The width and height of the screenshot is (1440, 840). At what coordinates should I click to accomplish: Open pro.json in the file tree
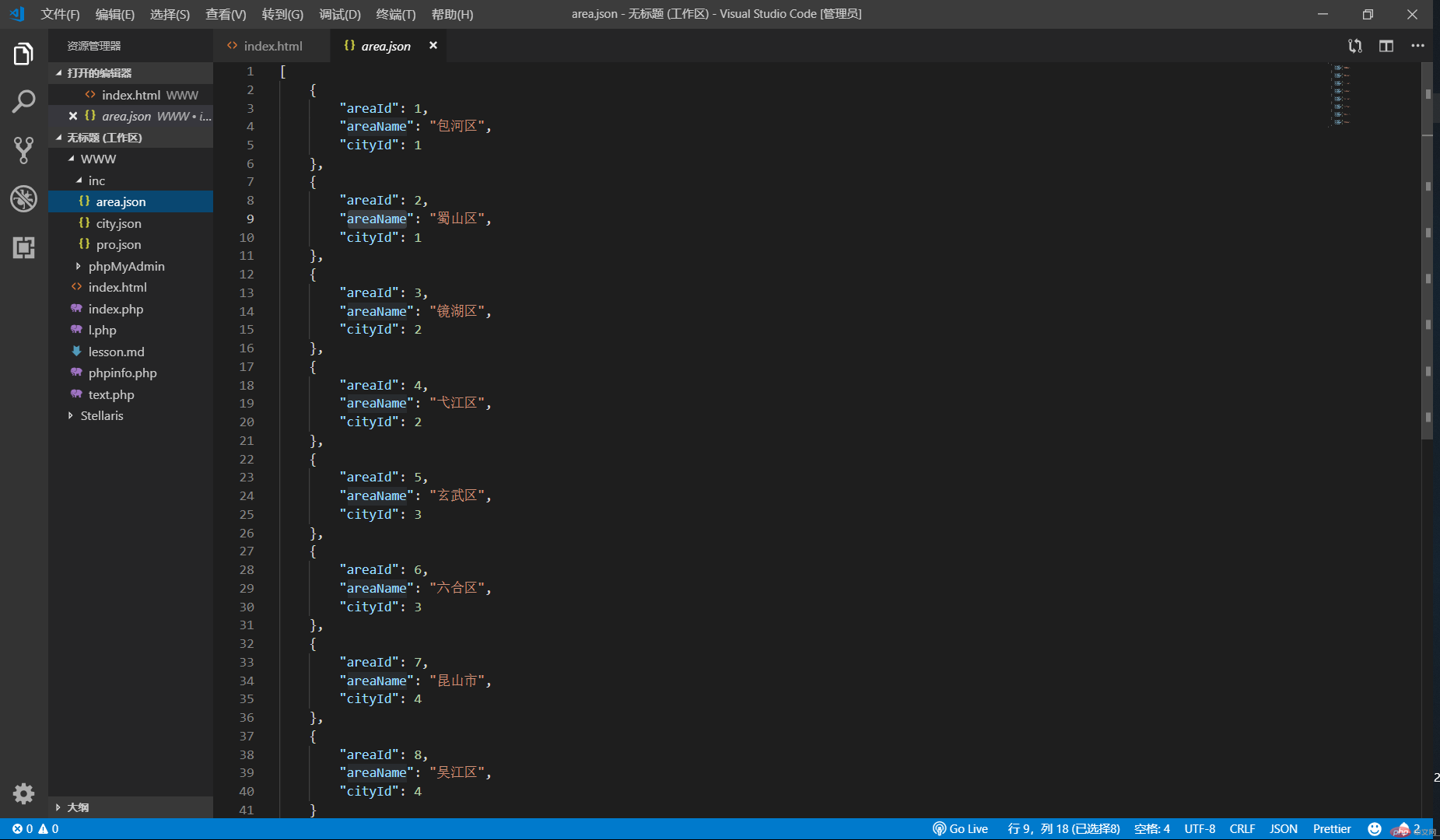click(131, 244)
